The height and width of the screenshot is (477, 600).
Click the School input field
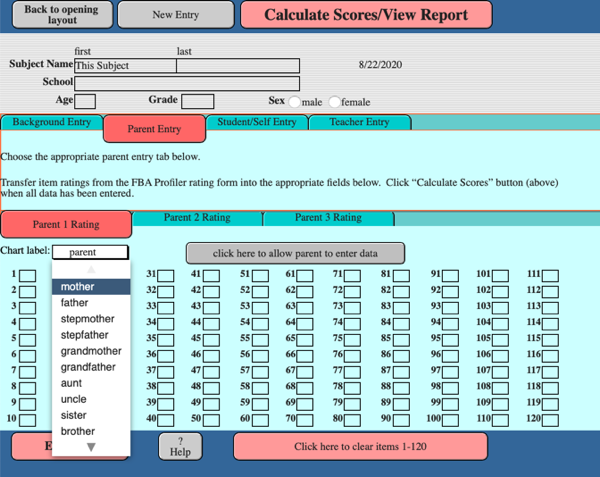pyautogui.click(x=186, y=83)
